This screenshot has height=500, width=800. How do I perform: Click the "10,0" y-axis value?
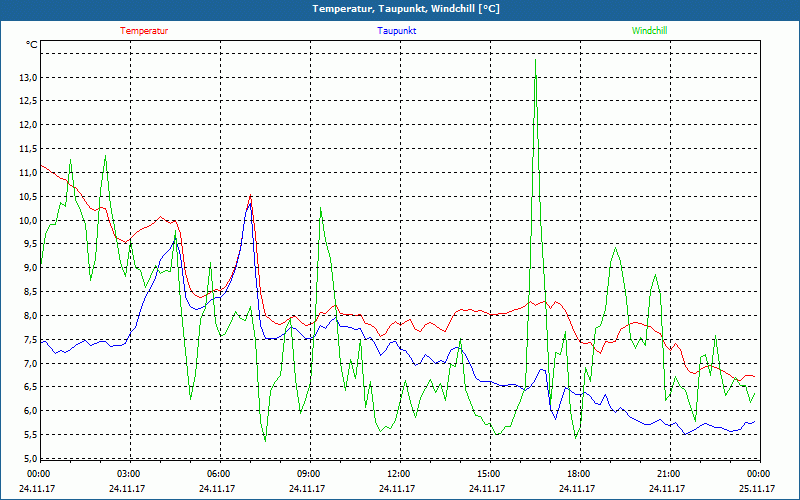29,220
